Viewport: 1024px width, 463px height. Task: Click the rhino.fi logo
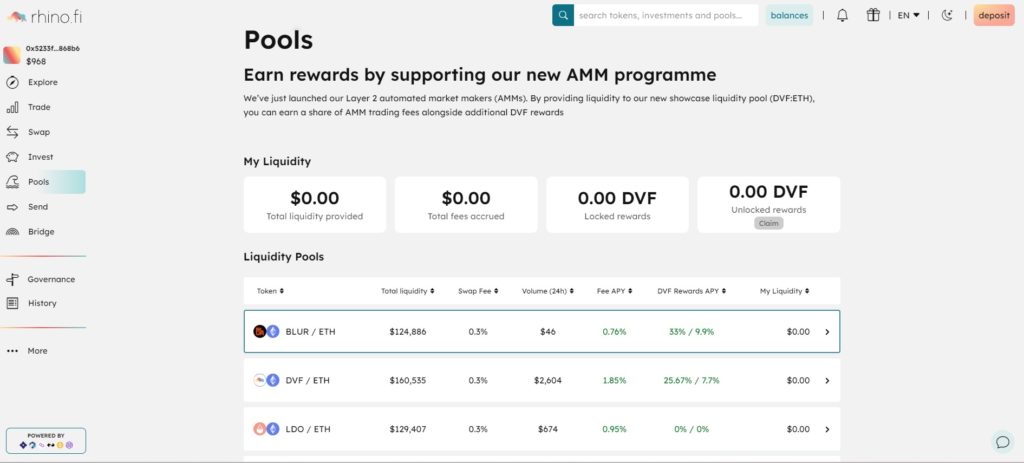[45, 16]
